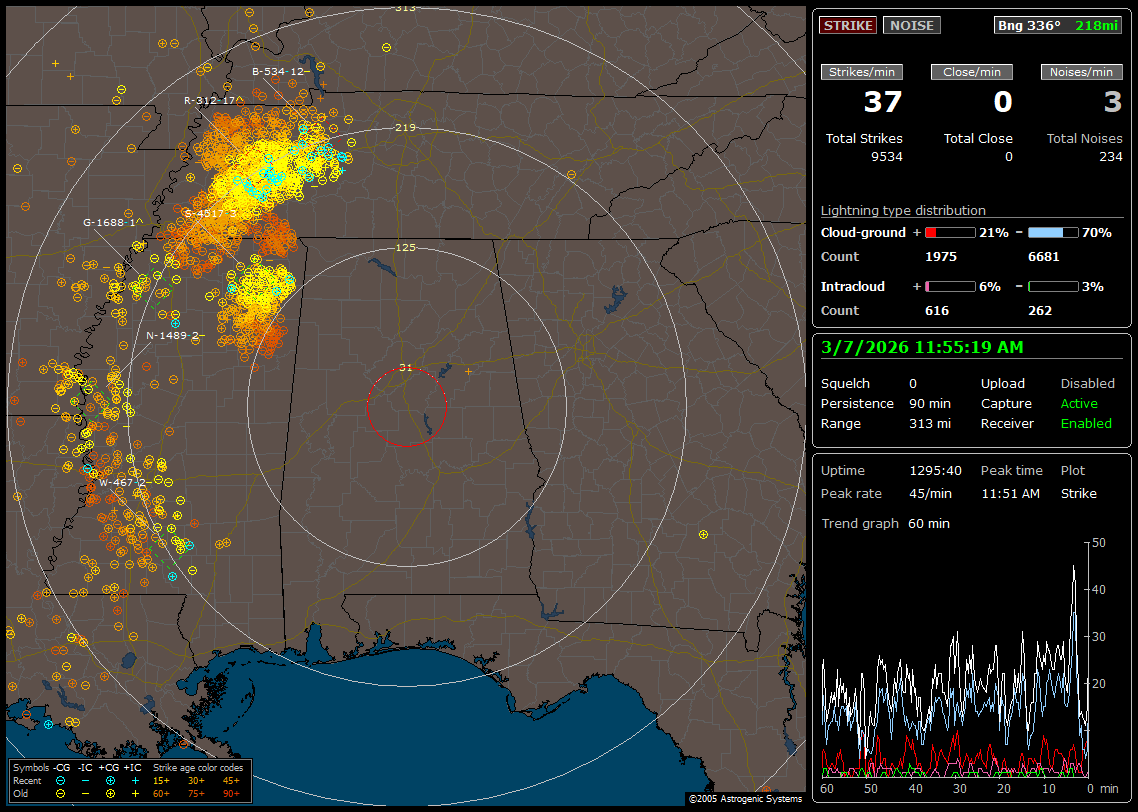Toggle the NOISE mode button
This screenshot has height=812, width=1138.
[911, 26]
